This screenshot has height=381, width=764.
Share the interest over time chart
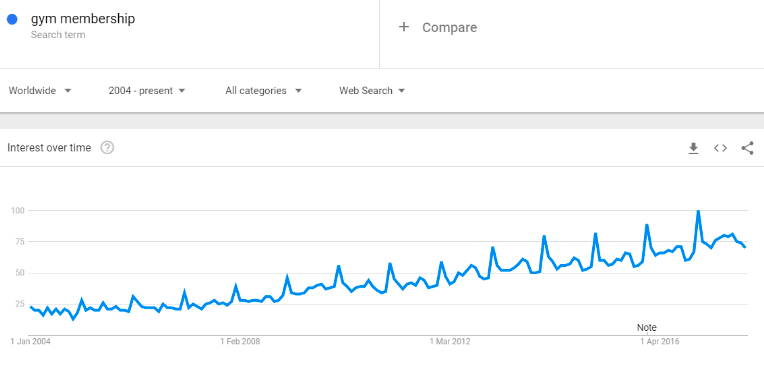[747, 148]
